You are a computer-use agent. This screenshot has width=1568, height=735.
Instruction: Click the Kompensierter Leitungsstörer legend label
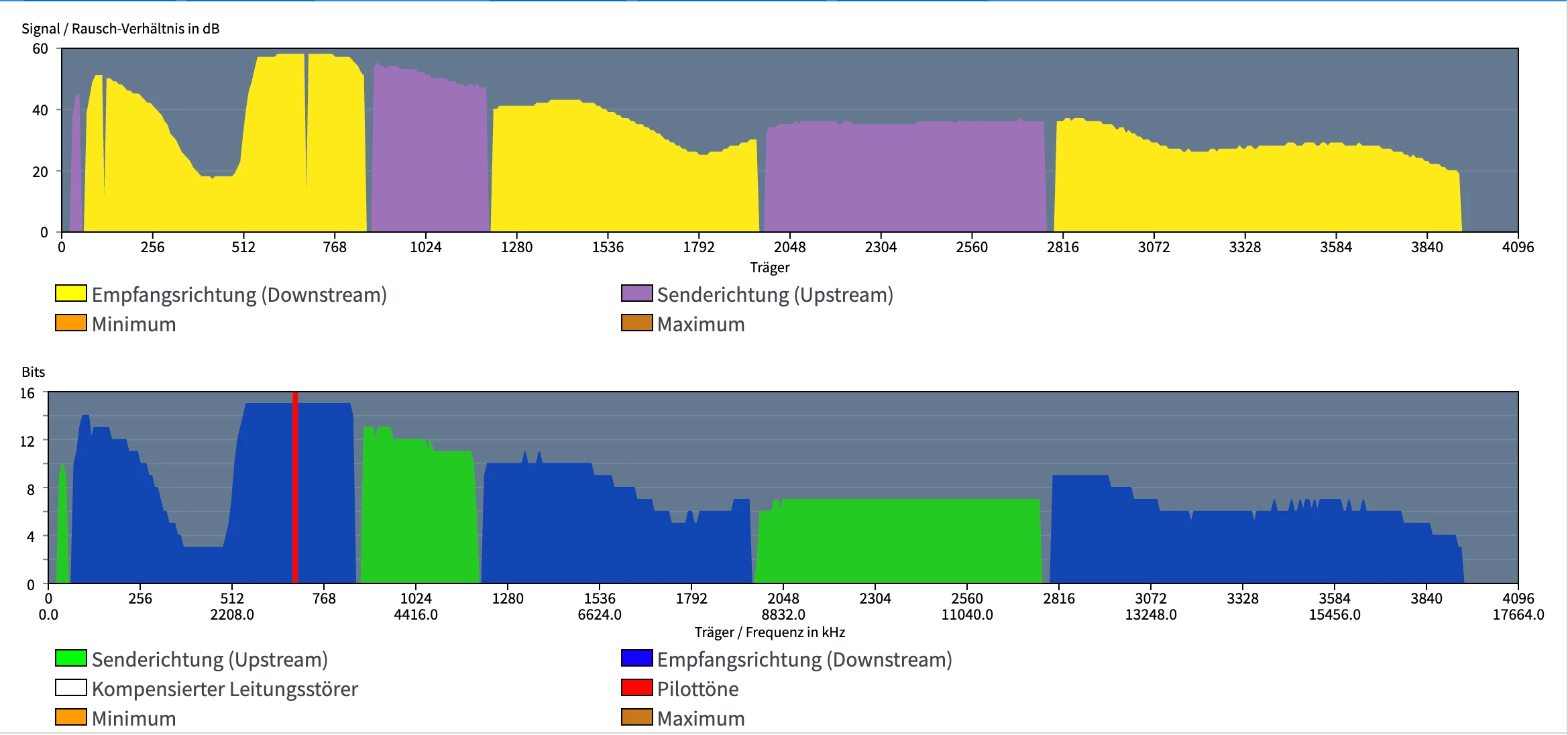(225, 689)
